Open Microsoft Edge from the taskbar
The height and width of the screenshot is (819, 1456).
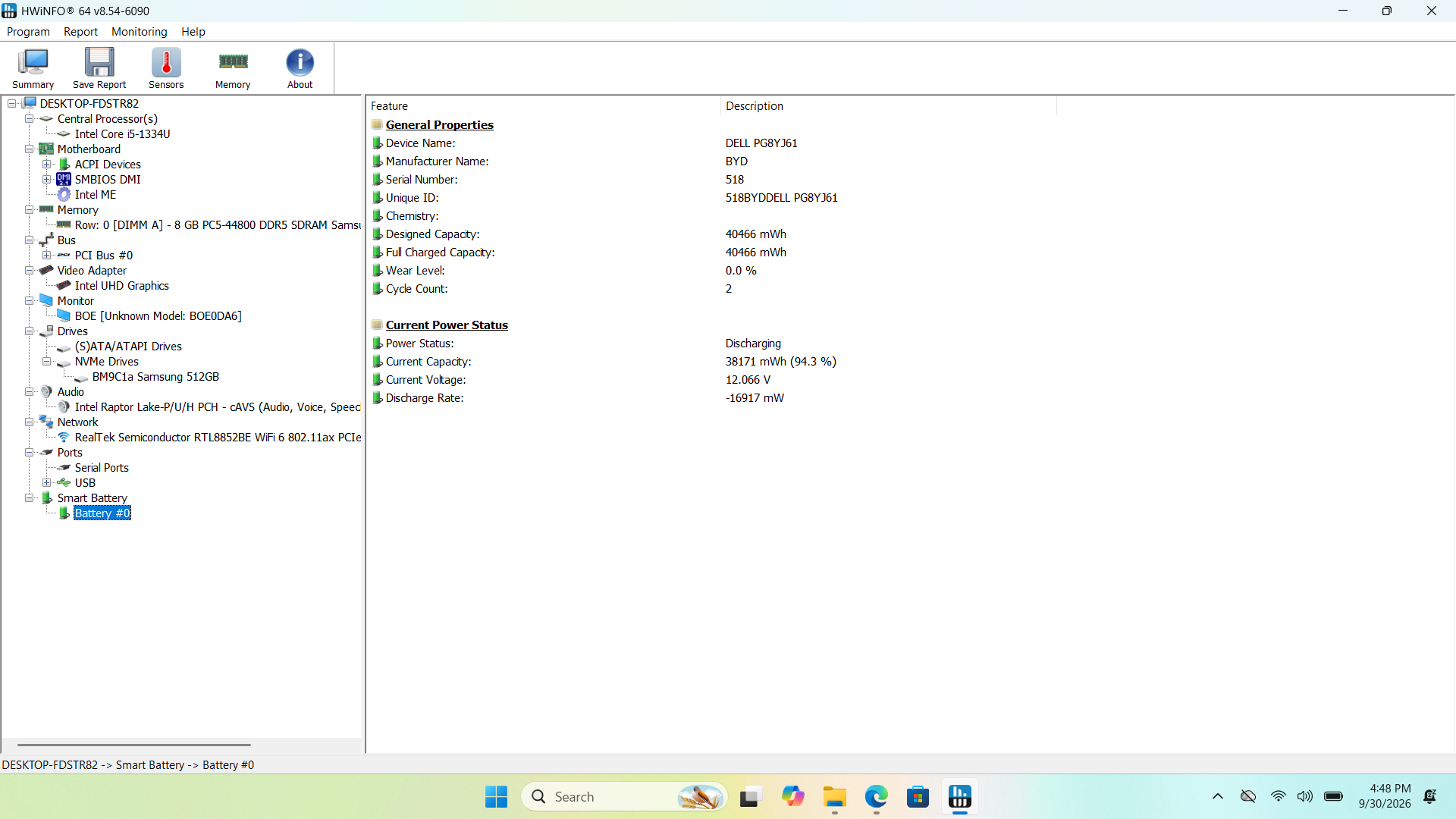point(876,797)
